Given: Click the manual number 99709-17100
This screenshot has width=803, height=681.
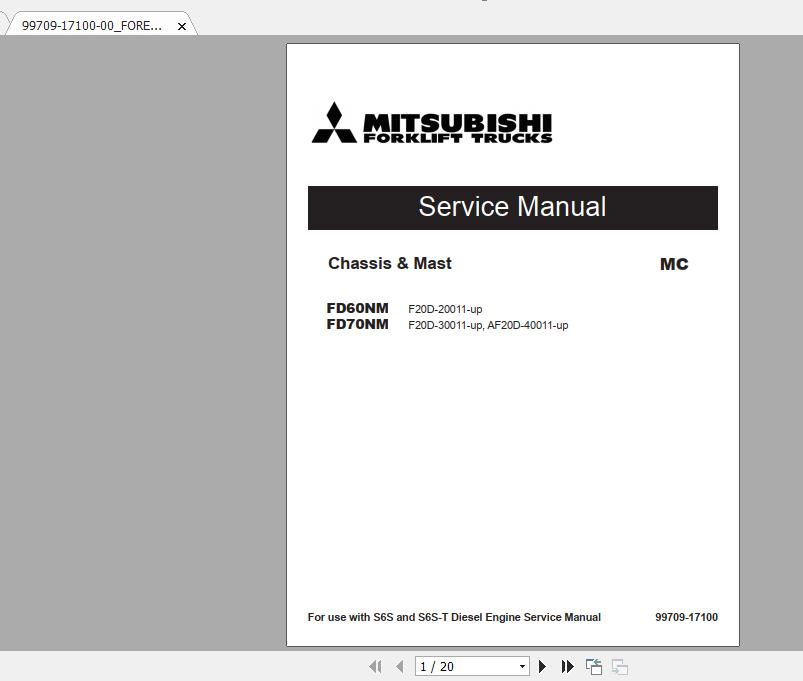Looking at the screenshot, I should pyautogui.click(x=688, y=617).
